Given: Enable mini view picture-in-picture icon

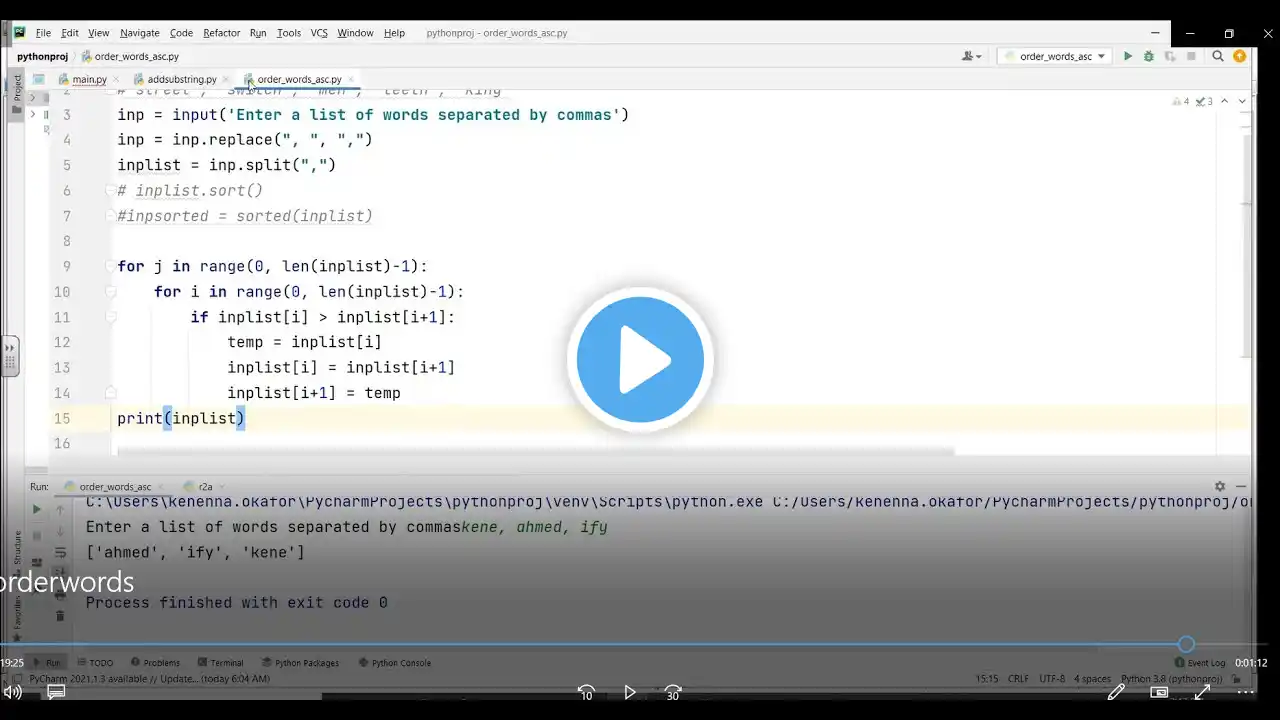Looking at the screenshot, I should [x=1159, y=692].
